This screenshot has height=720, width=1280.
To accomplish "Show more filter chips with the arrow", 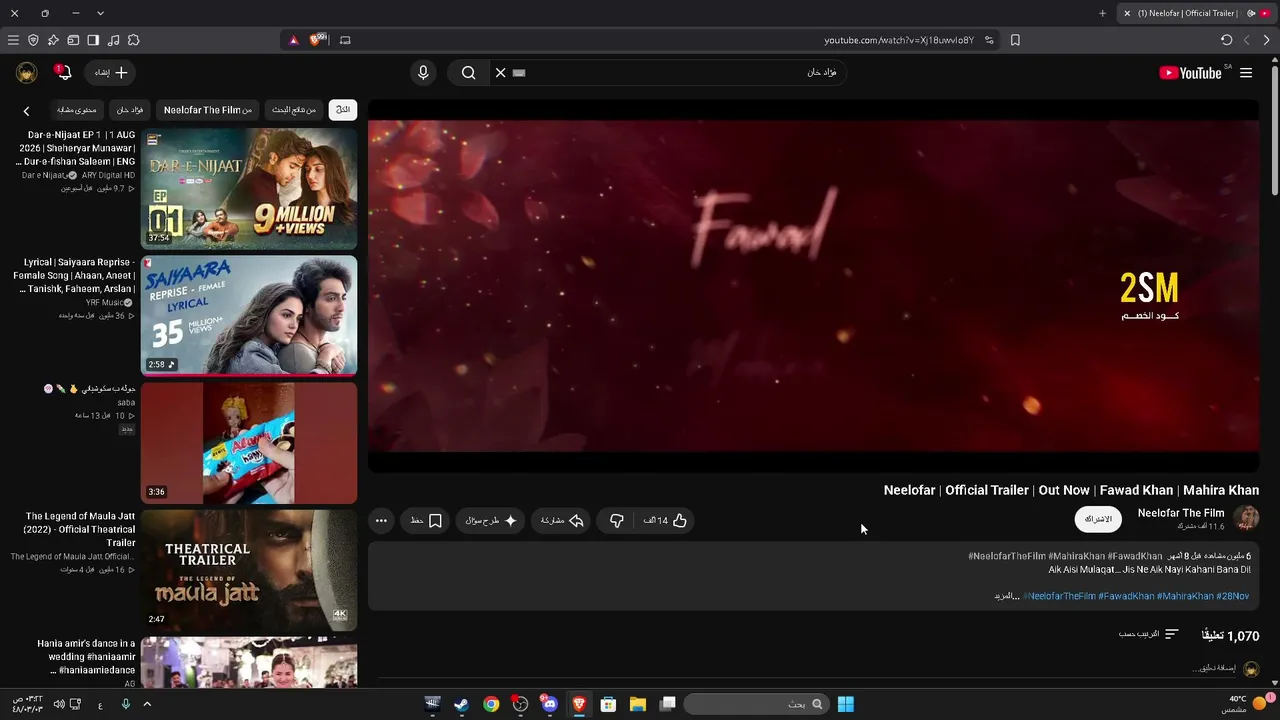I will [x=26, y=111].
